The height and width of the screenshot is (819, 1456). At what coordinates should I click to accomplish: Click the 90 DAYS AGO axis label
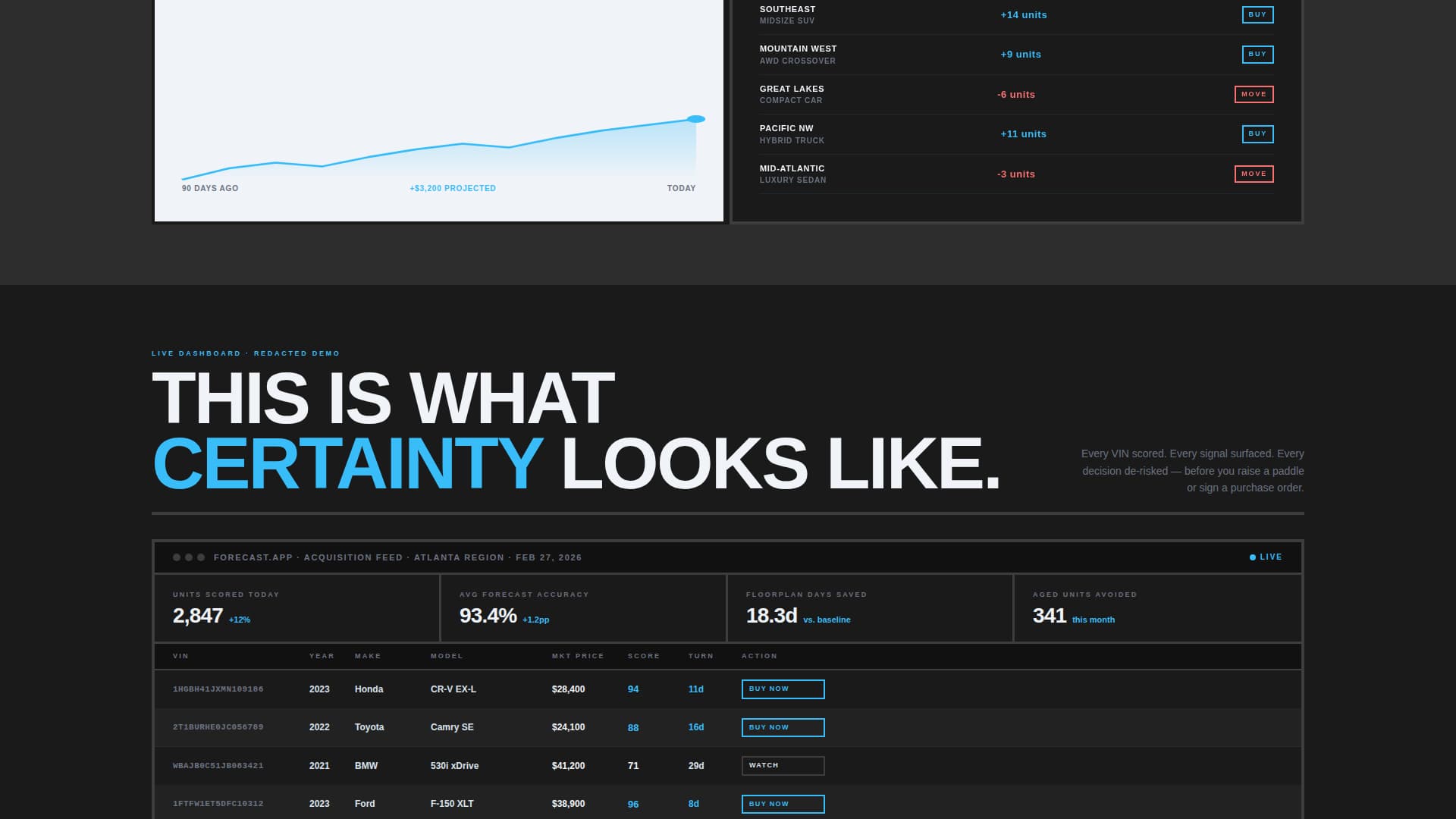(209, 187)
